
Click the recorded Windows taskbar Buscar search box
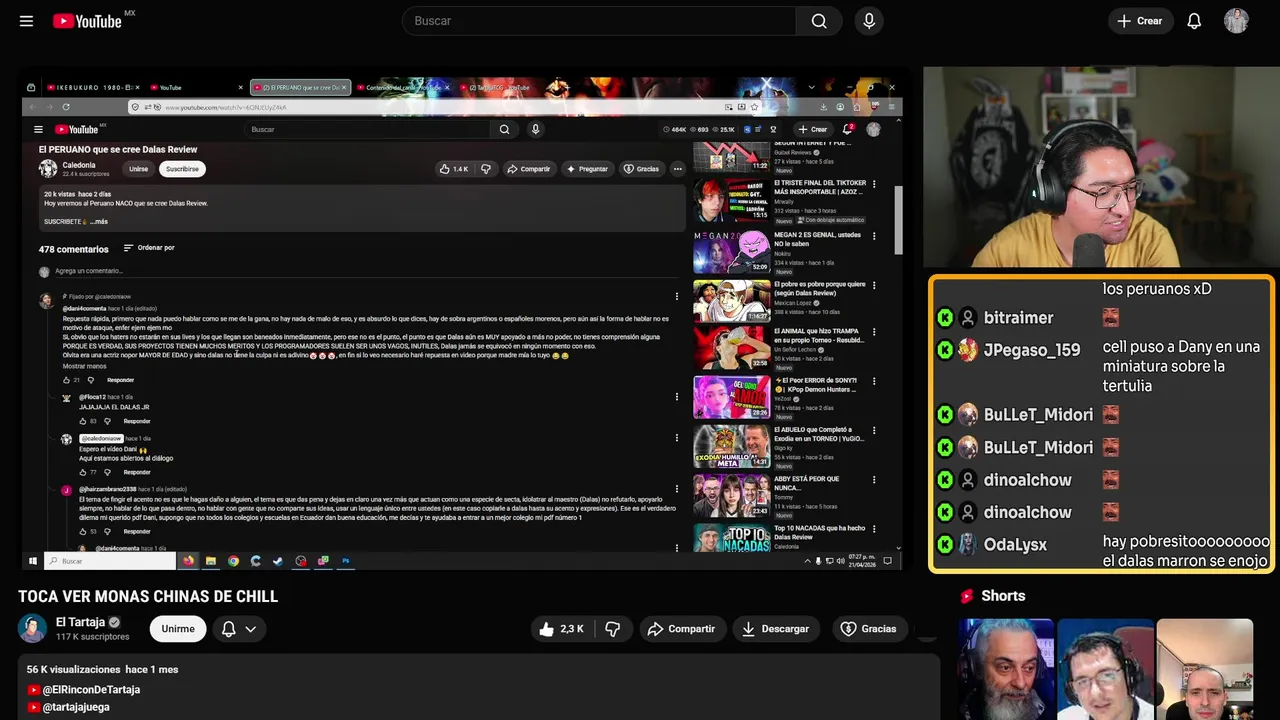point(109,561)
